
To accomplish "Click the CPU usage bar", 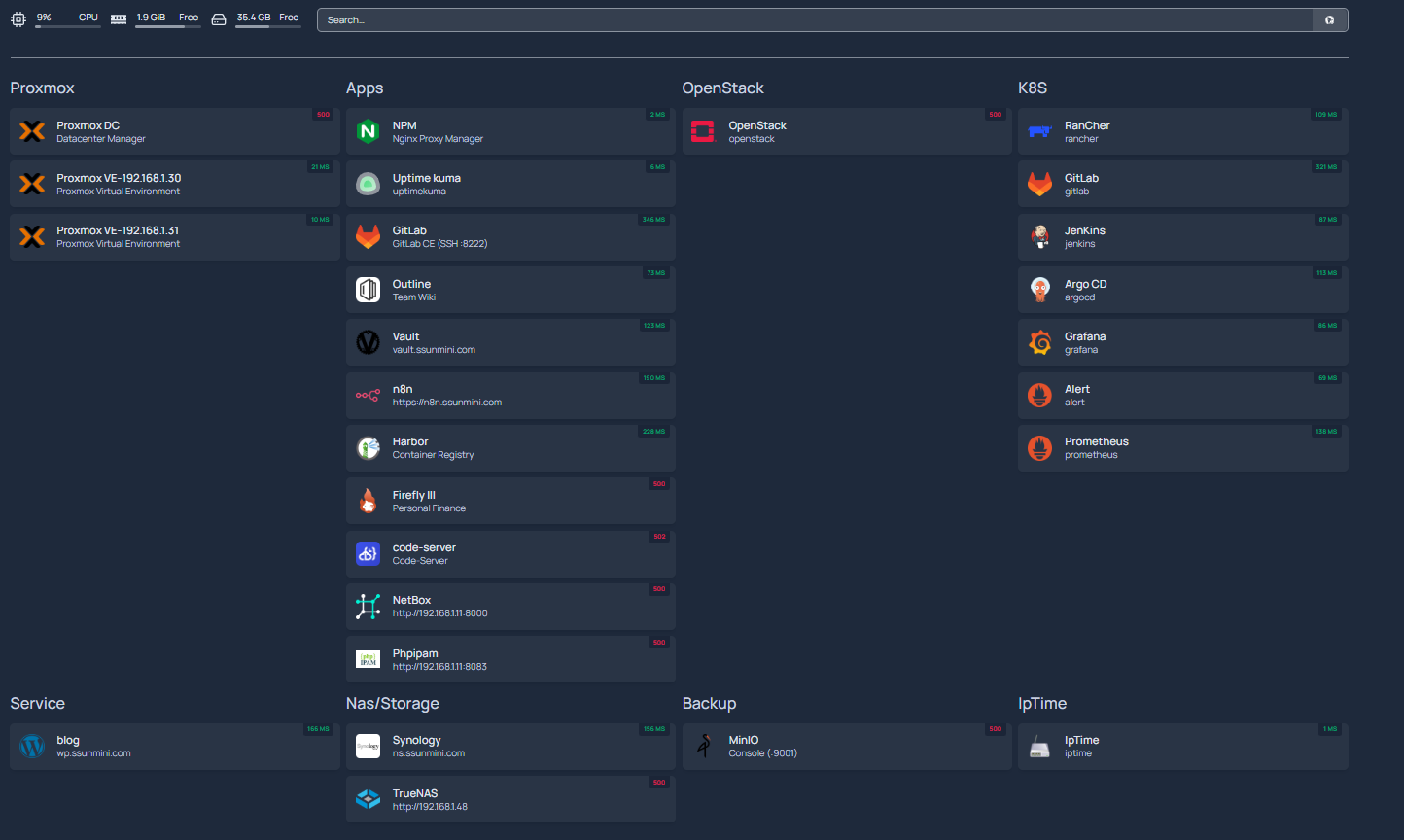I will tap(68, 26).
